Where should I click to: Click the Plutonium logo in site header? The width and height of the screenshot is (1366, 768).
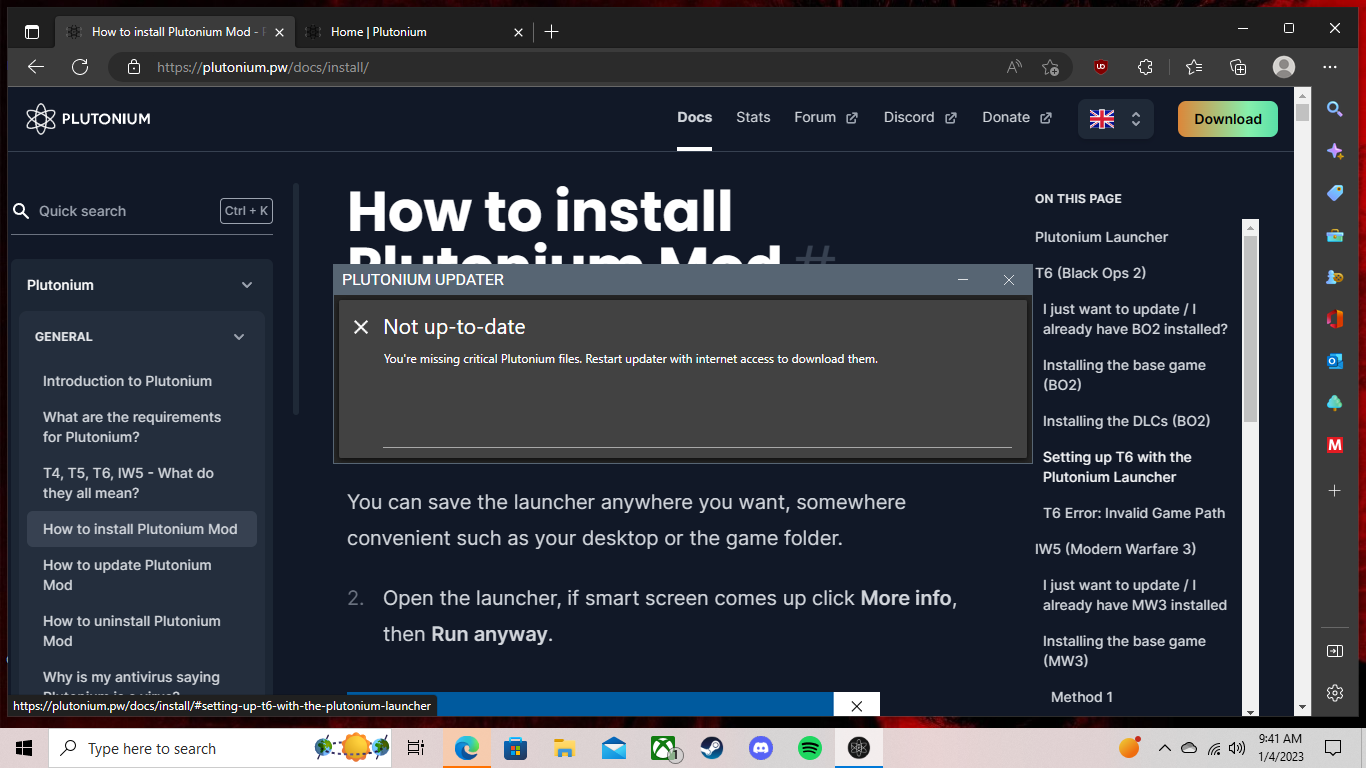88,119
